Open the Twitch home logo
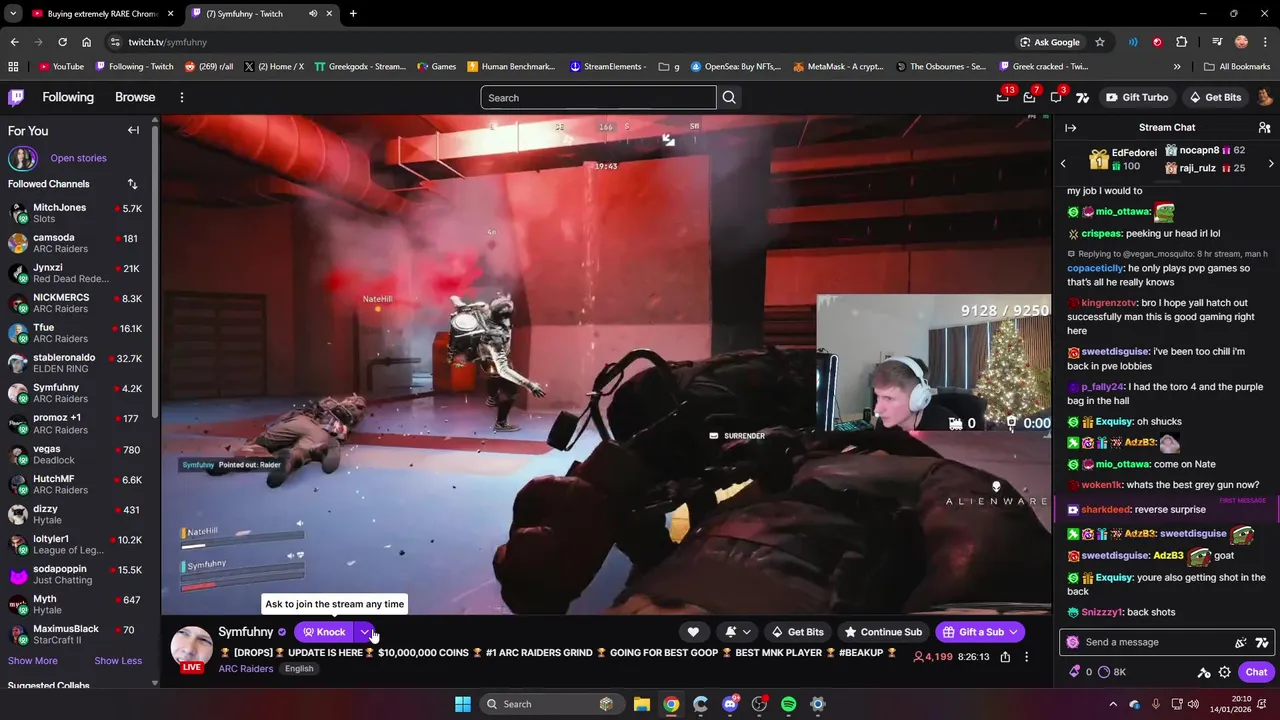This screenshot has width=1280, height=720. (x=16, y=97)
